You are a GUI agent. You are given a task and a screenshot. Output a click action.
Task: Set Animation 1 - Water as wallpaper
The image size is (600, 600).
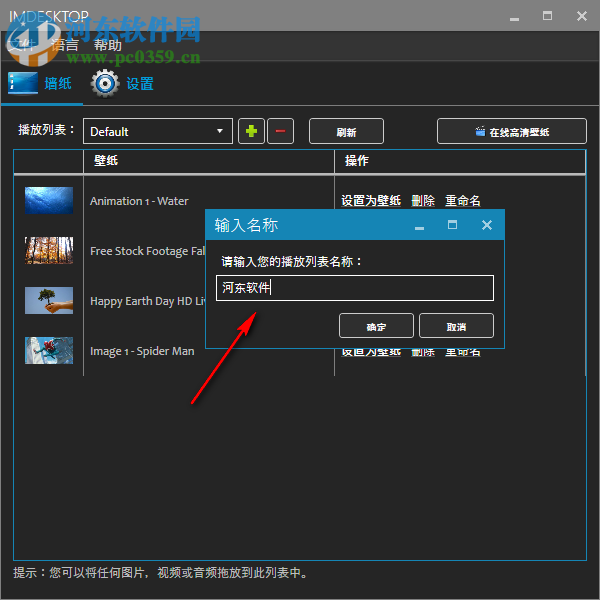coord(371,201)
